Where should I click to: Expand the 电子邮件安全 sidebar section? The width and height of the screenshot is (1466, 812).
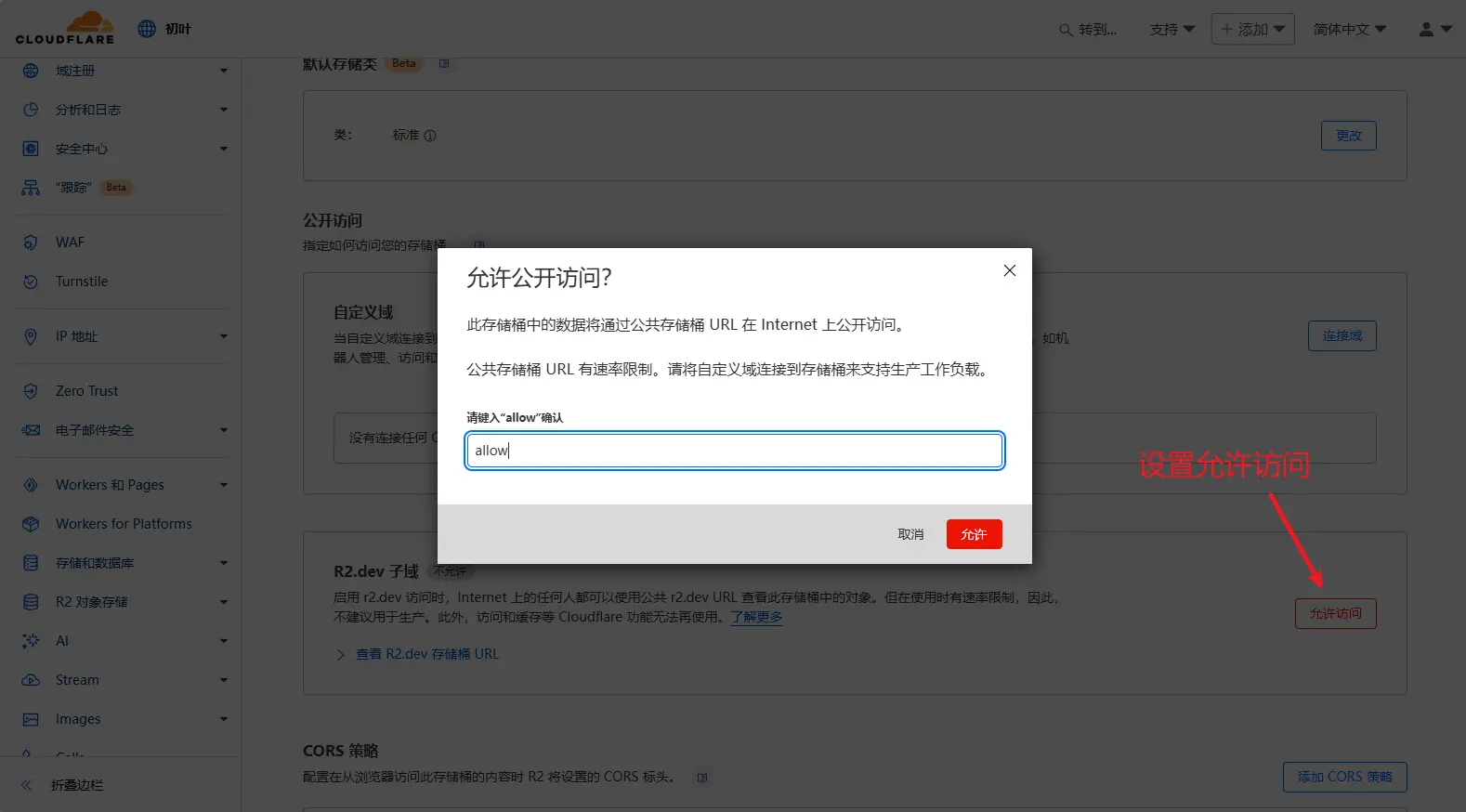coord(224,430)
